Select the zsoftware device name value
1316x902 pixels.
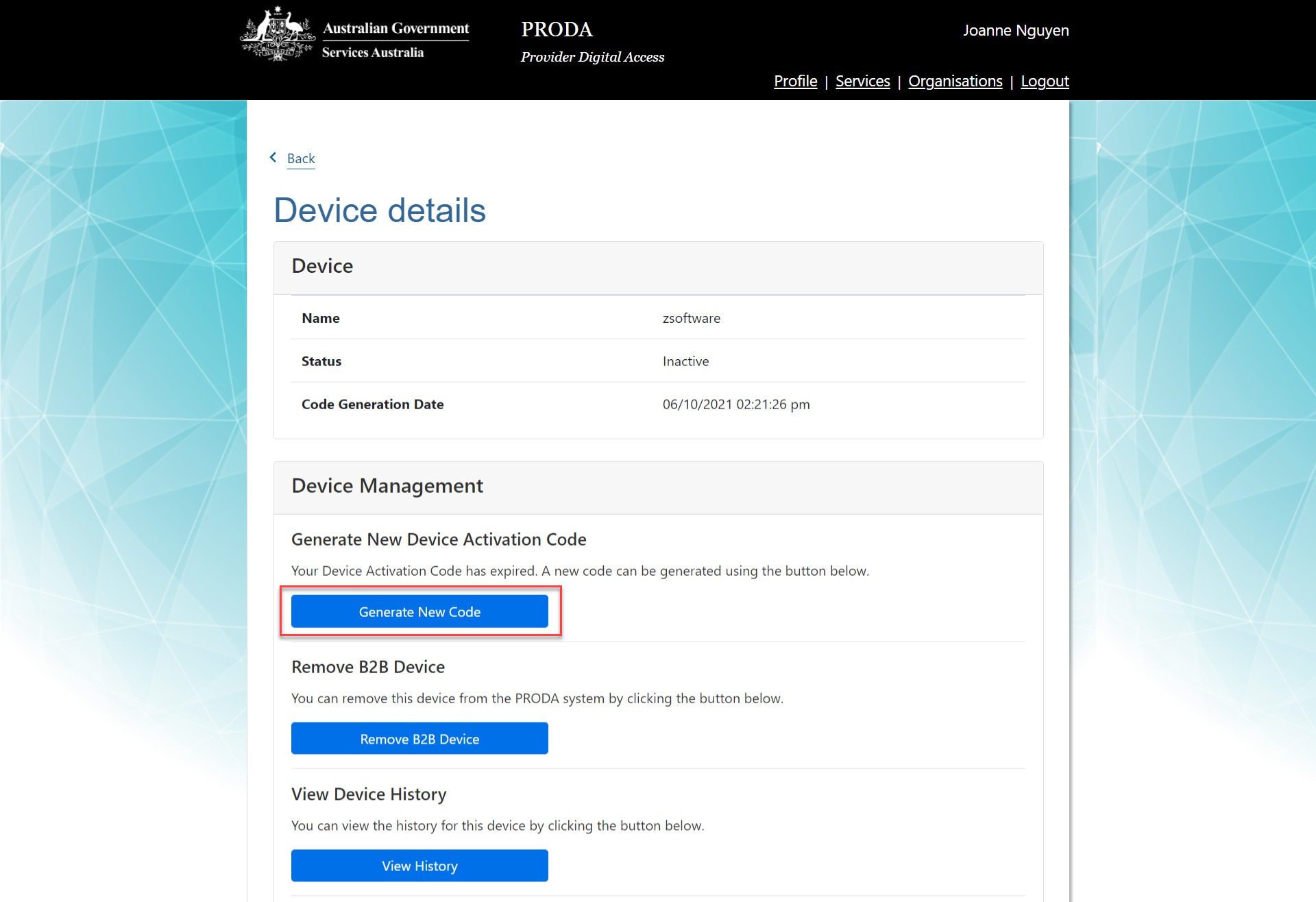691,318
